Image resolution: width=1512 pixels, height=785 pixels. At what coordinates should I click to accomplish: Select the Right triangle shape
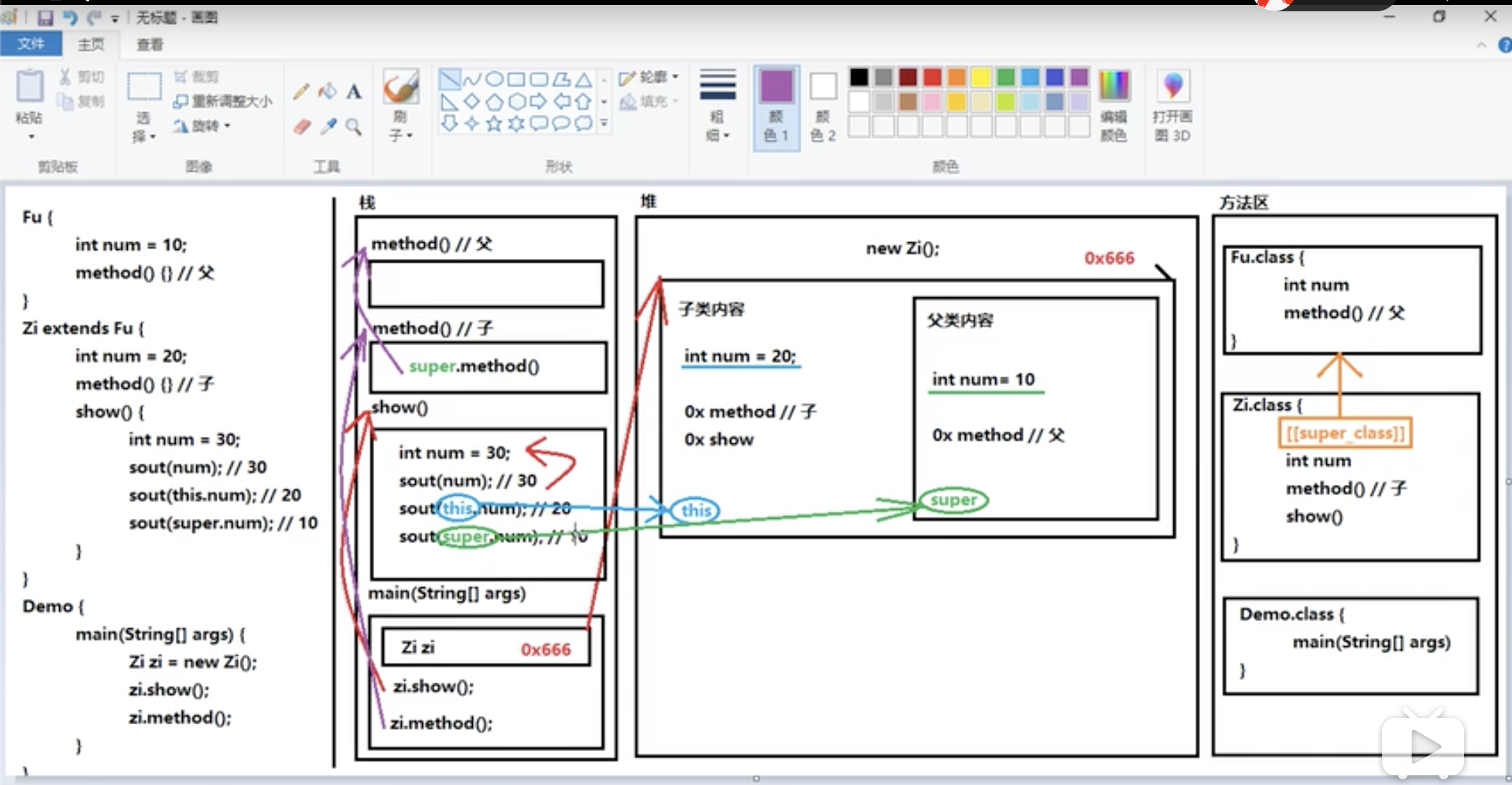(x=450, y=102)
